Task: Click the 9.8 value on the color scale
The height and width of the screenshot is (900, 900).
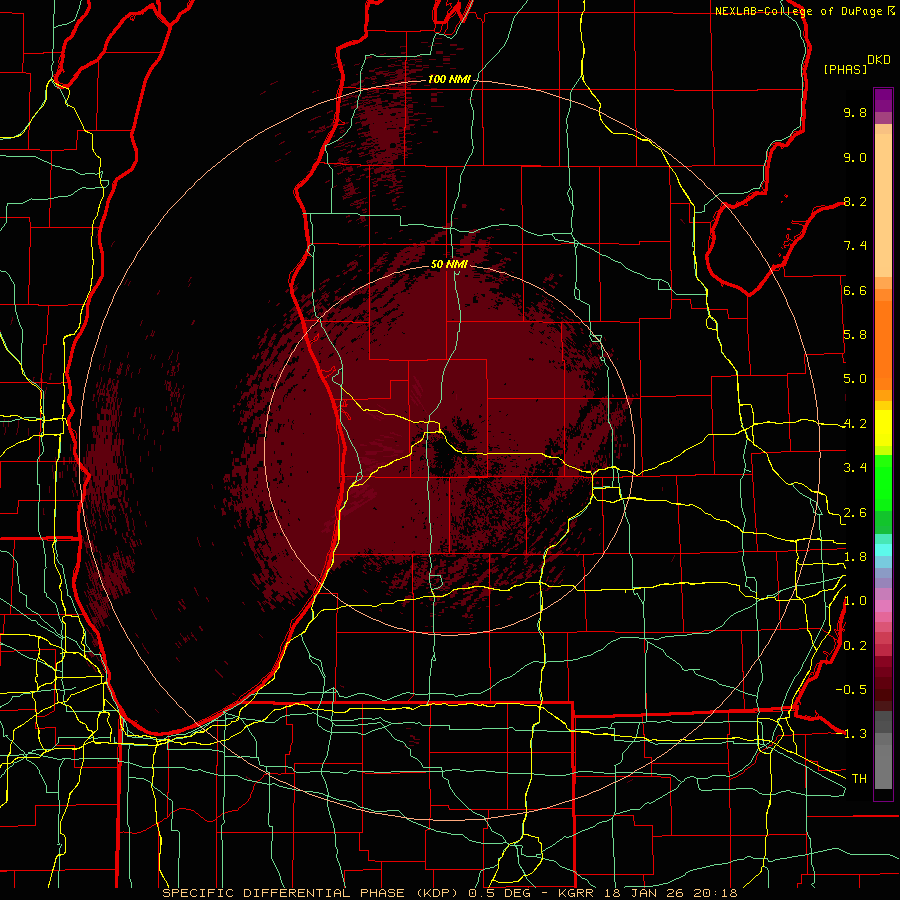Action: pyautogui.click(x=855, y=112)
